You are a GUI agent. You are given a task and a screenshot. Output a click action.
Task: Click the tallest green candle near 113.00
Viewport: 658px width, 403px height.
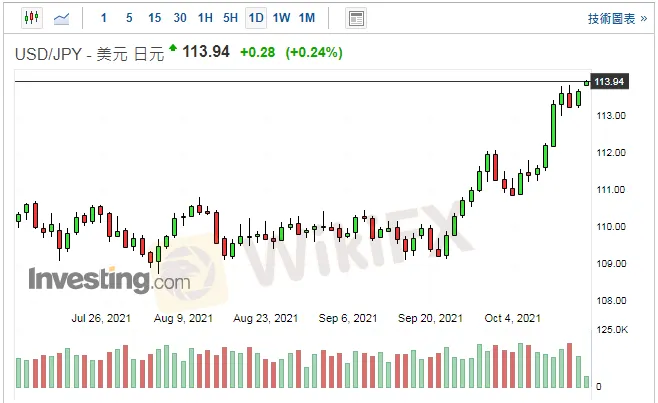coord(553,124)
